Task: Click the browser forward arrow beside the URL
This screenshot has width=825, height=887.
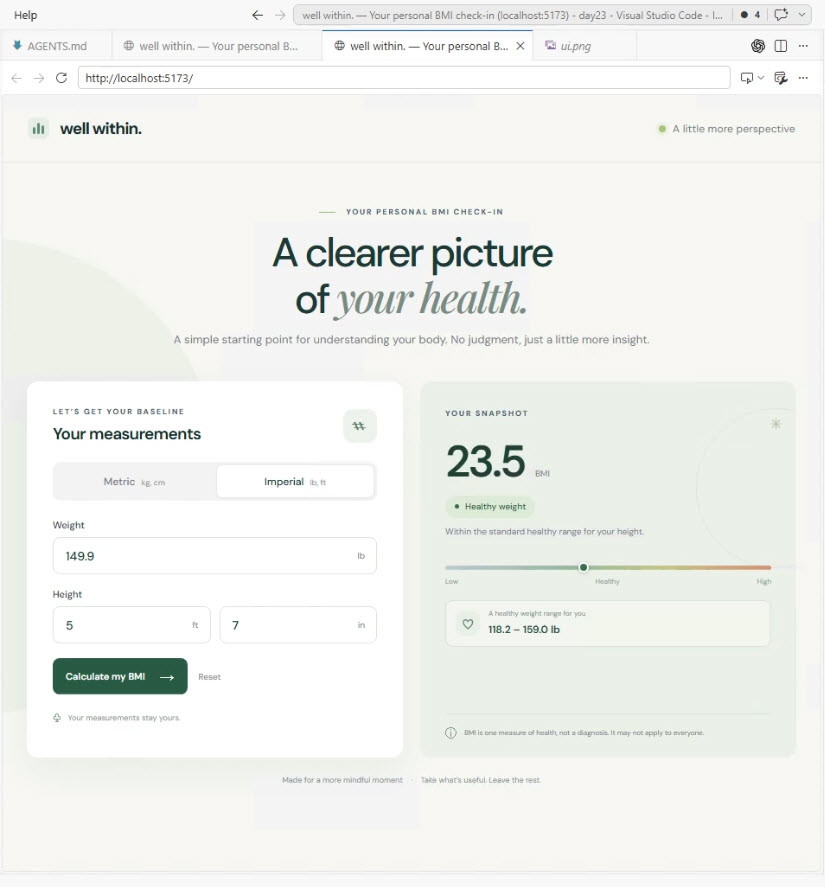Action: (x=39, y=78)
